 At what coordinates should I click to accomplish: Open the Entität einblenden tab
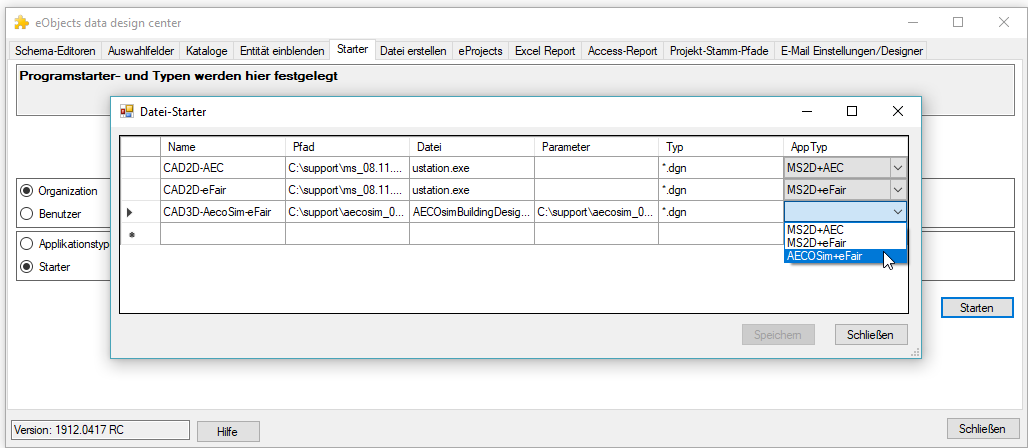pos(282,51)
